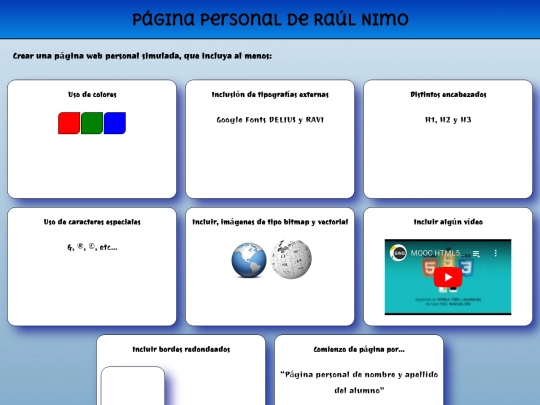Screen dimensions: 540x405
Task: Select the heading 'Incluir bordes redondeados'
Action: [x=181, y=349]
